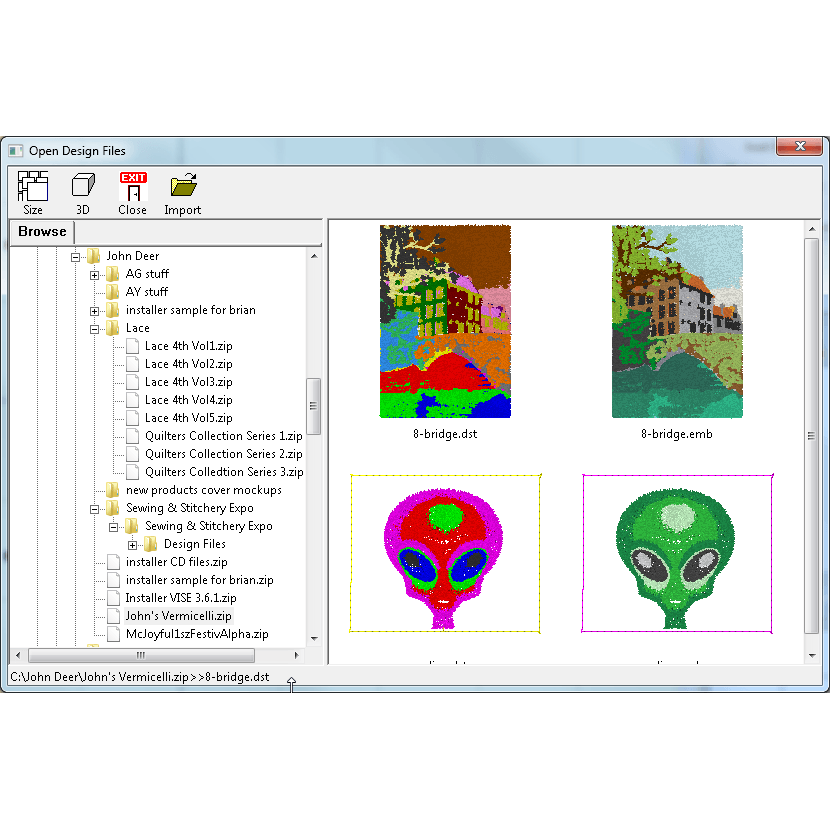Switch to 3D design view
Viewport: 830px width, 830px height.
click(82, 190)
